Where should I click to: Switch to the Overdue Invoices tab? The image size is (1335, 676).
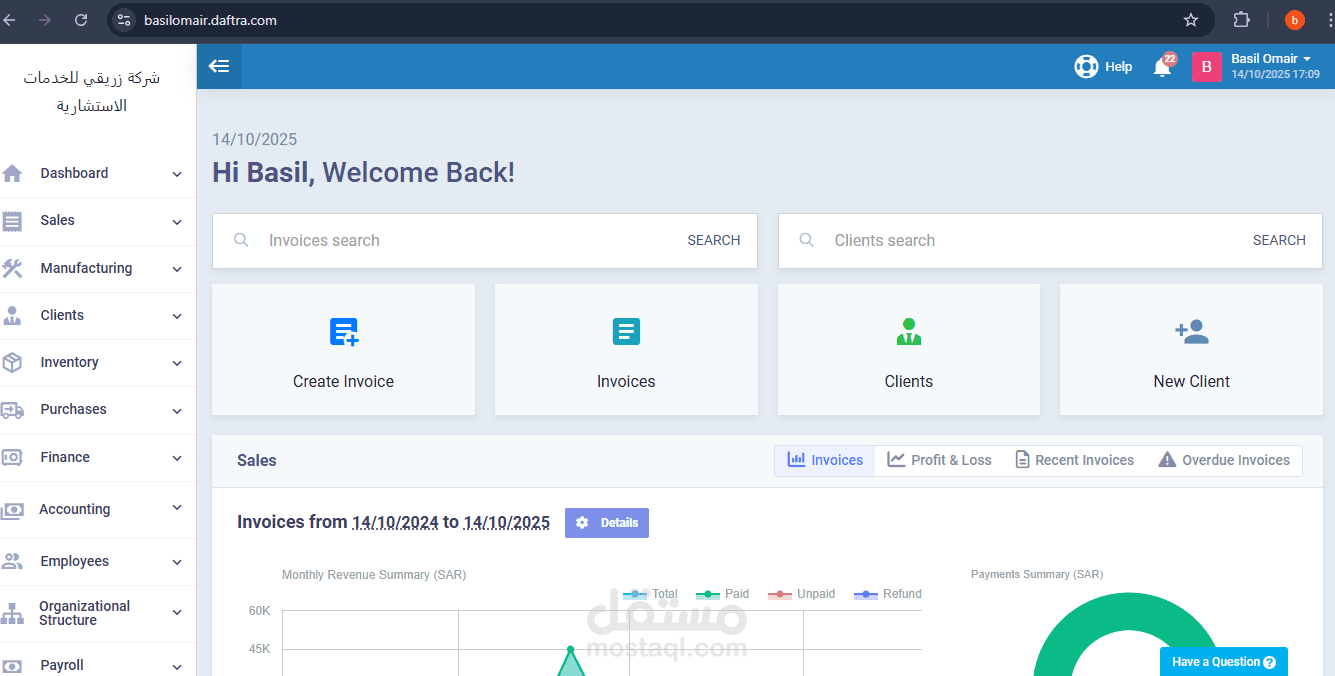(1224, 460)
